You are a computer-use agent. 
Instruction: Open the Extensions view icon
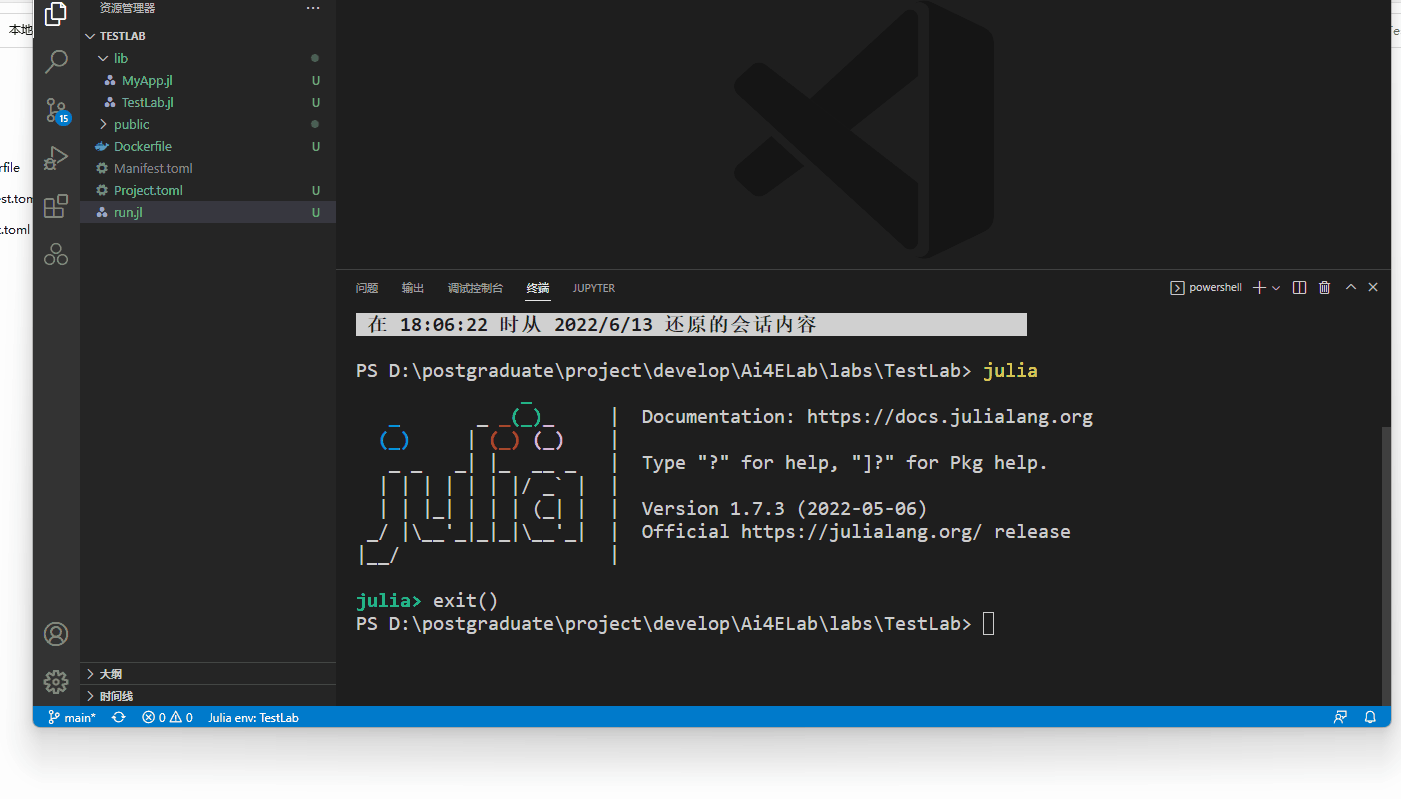56,206
